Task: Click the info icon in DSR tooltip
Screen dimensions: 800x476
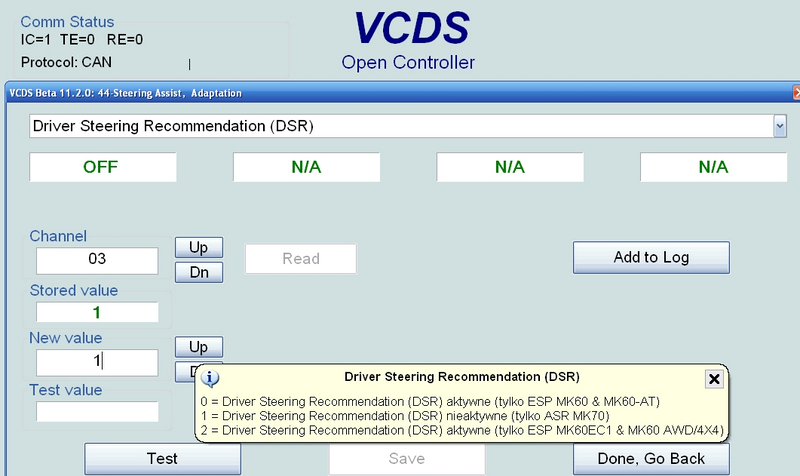Action: pyautogui.click(x=210, y=378)
